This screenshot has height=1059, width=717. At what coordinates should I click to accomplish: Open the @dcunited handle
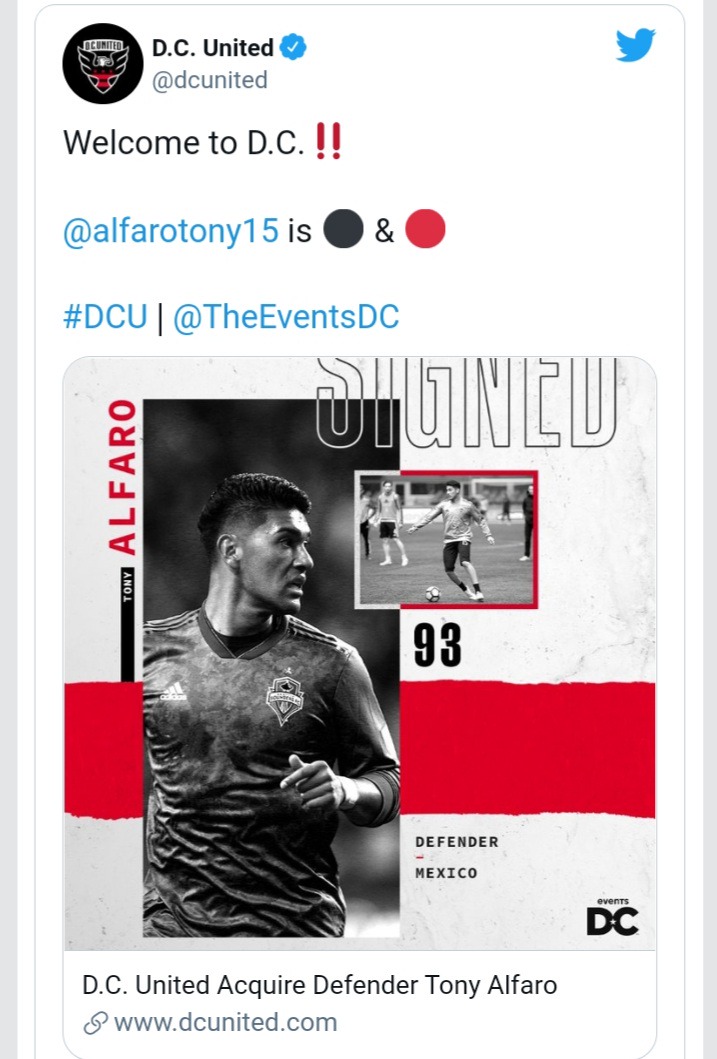point(210,80)
